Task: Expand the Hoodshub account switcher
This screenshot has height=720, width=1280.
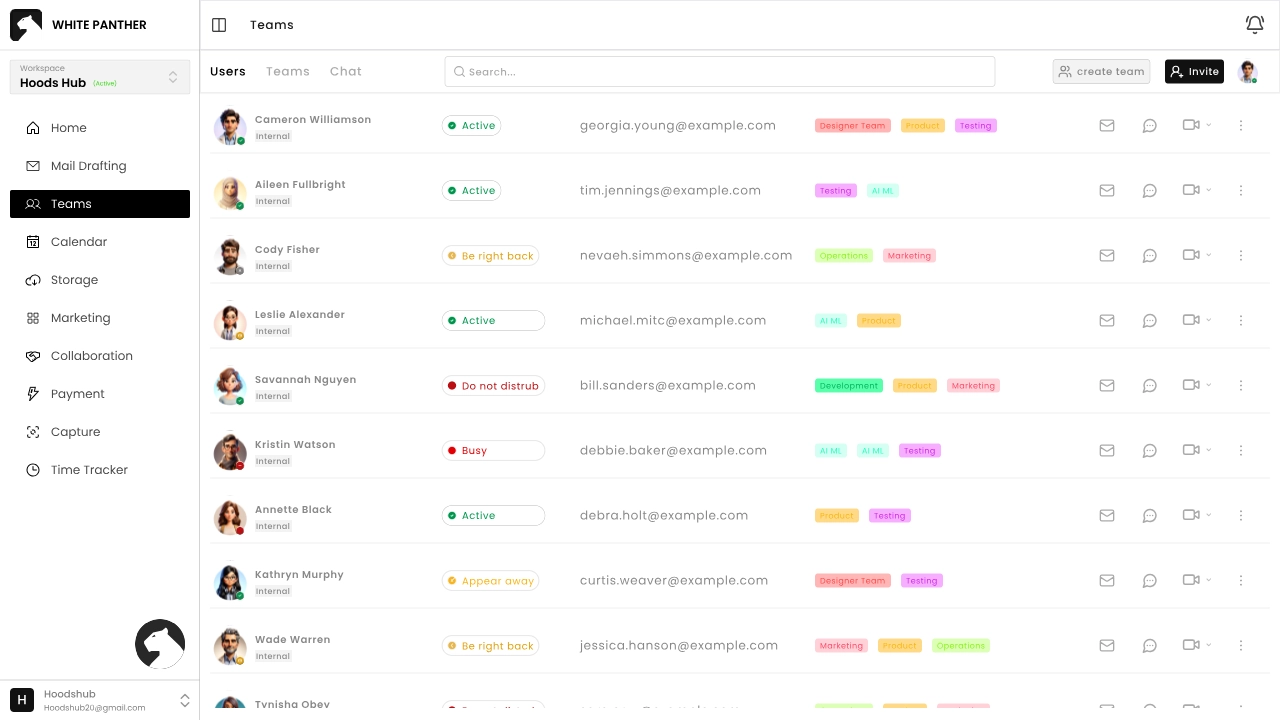Action: [x=184, y=700]
